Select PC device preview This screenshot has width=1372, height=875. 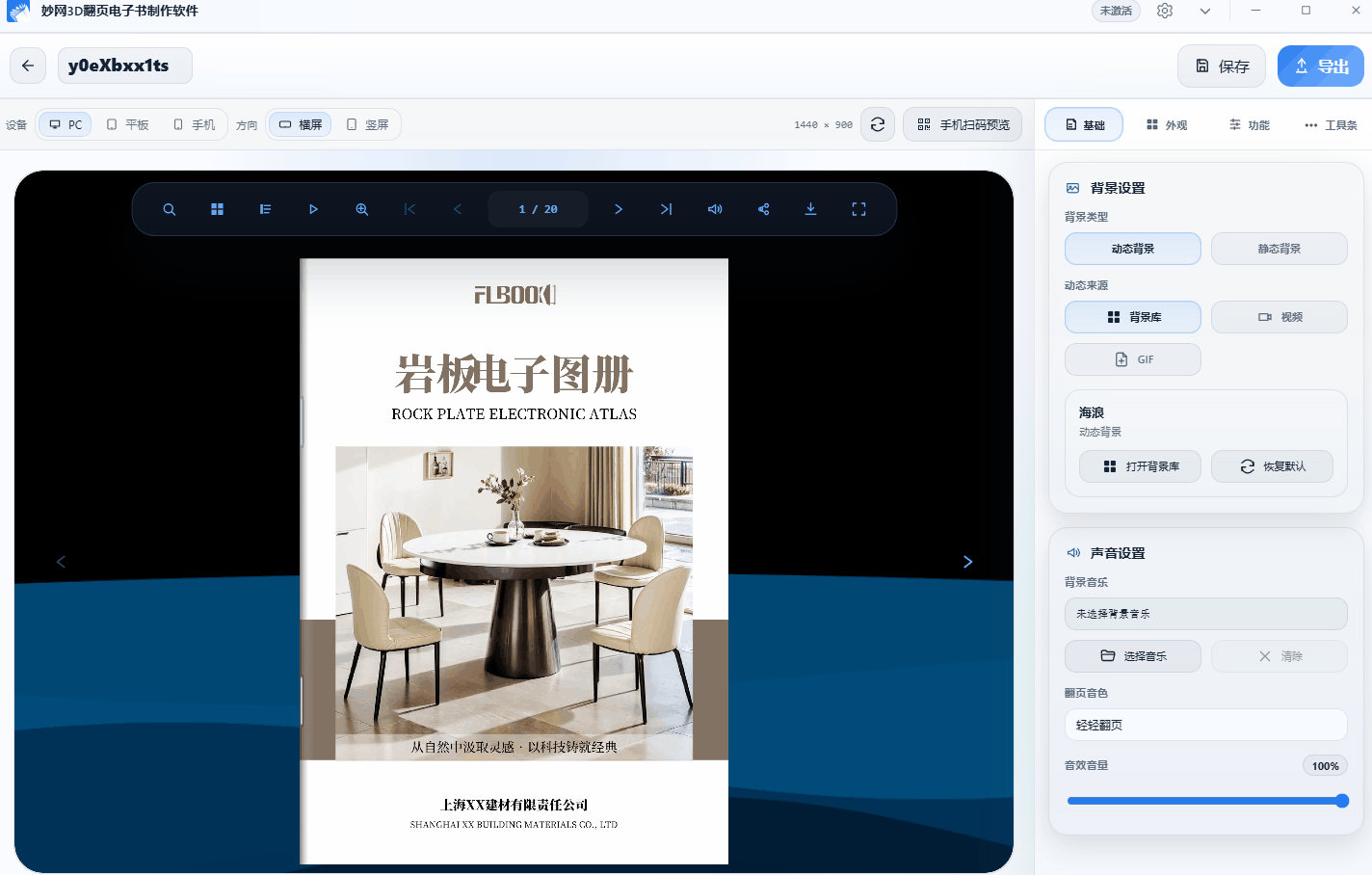click(66, 124)
